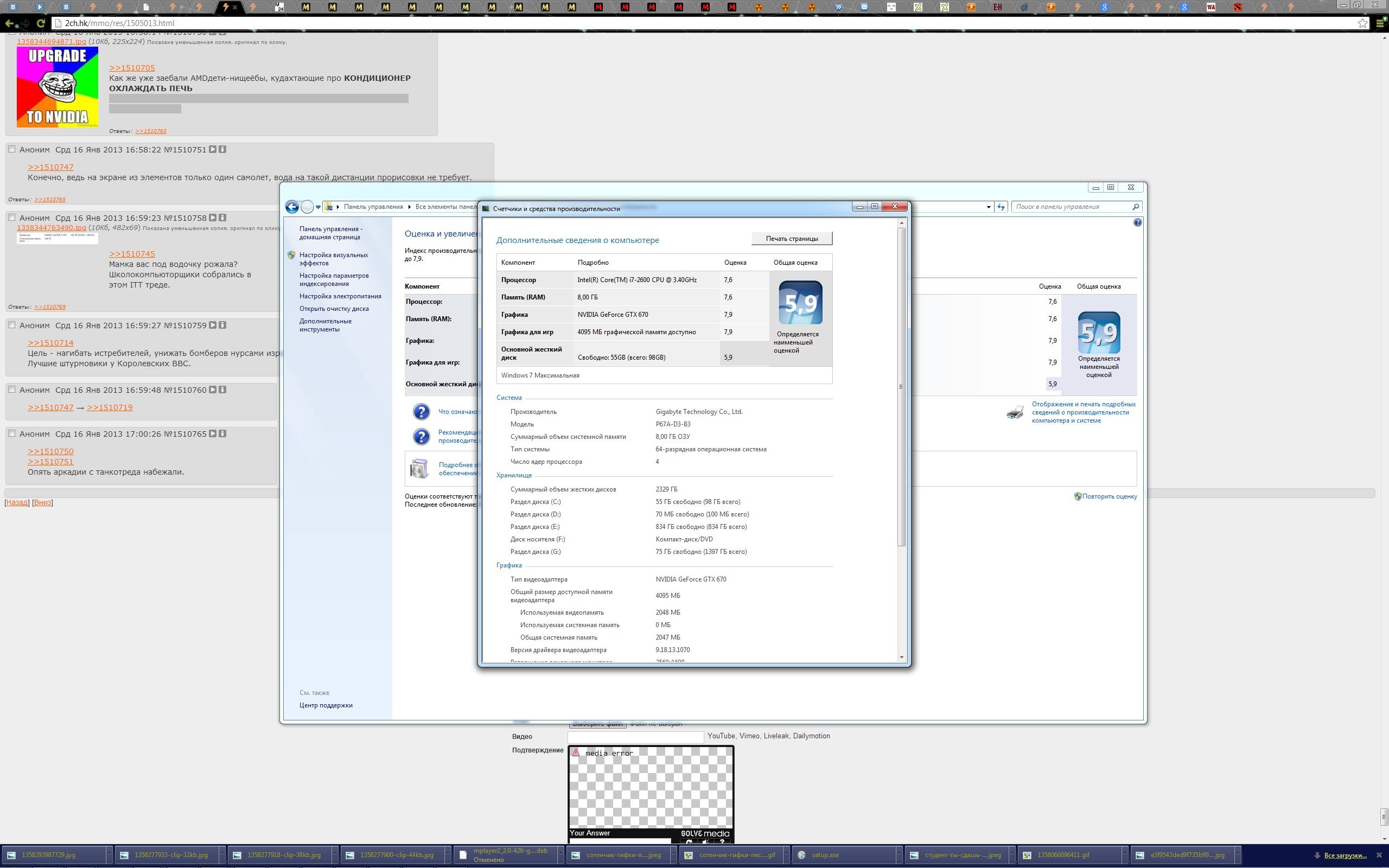Click the performance dialog vertical scrollbar
The height and width of the screenshot is (868, 1389).
tap(901, 386)
